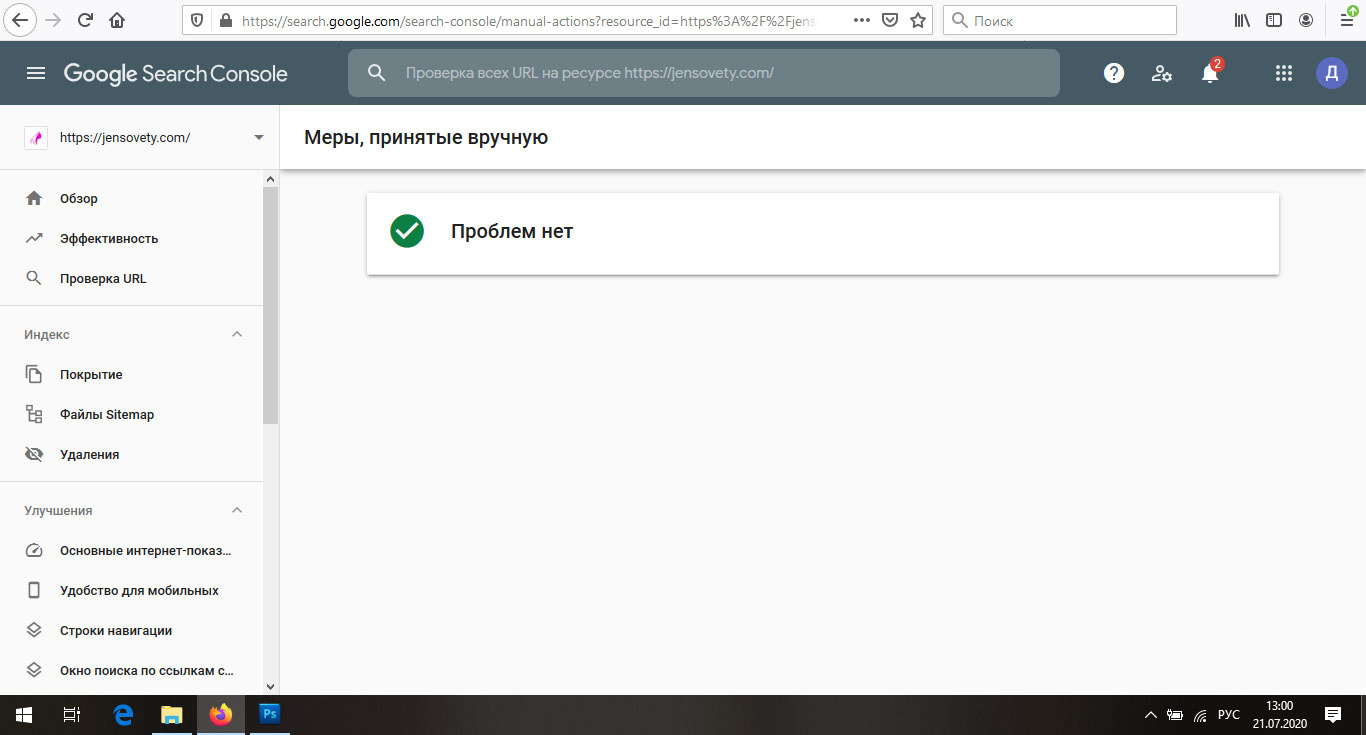
Task: Click the browser forward arrow
Action: (x=53, y=20)
